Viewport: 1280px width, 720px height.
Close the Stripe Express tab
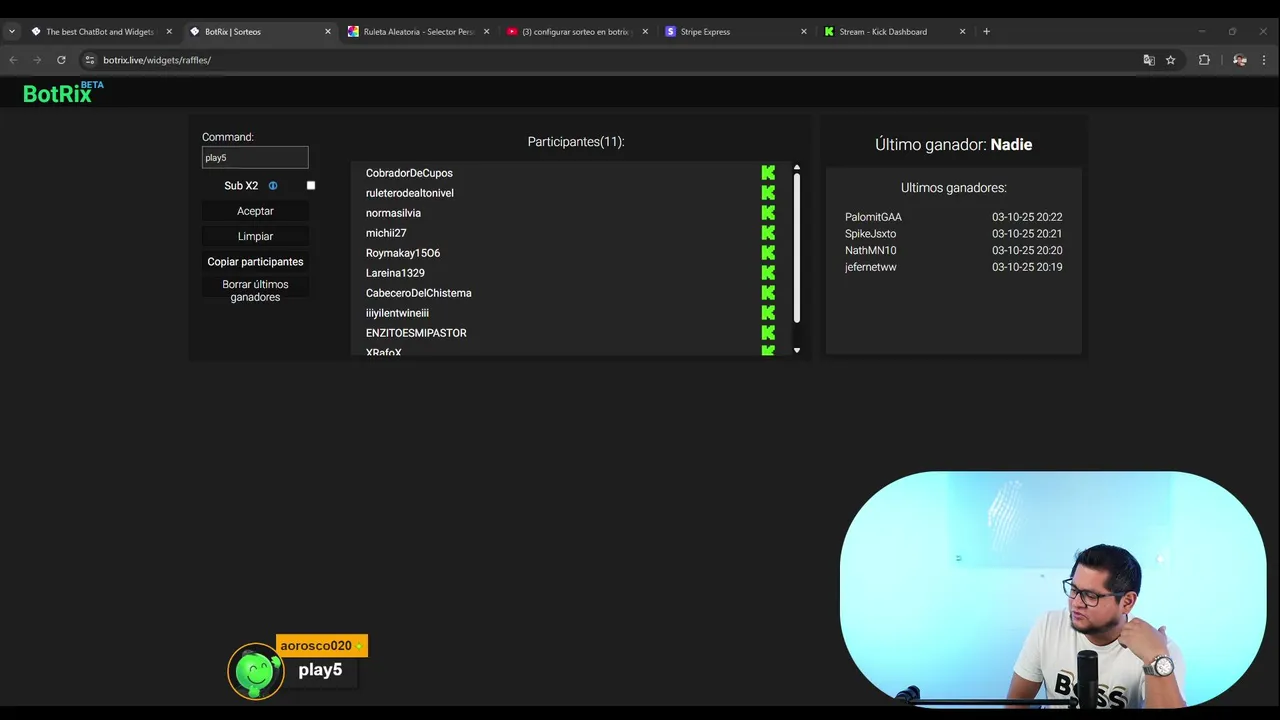tap(803, 32)
